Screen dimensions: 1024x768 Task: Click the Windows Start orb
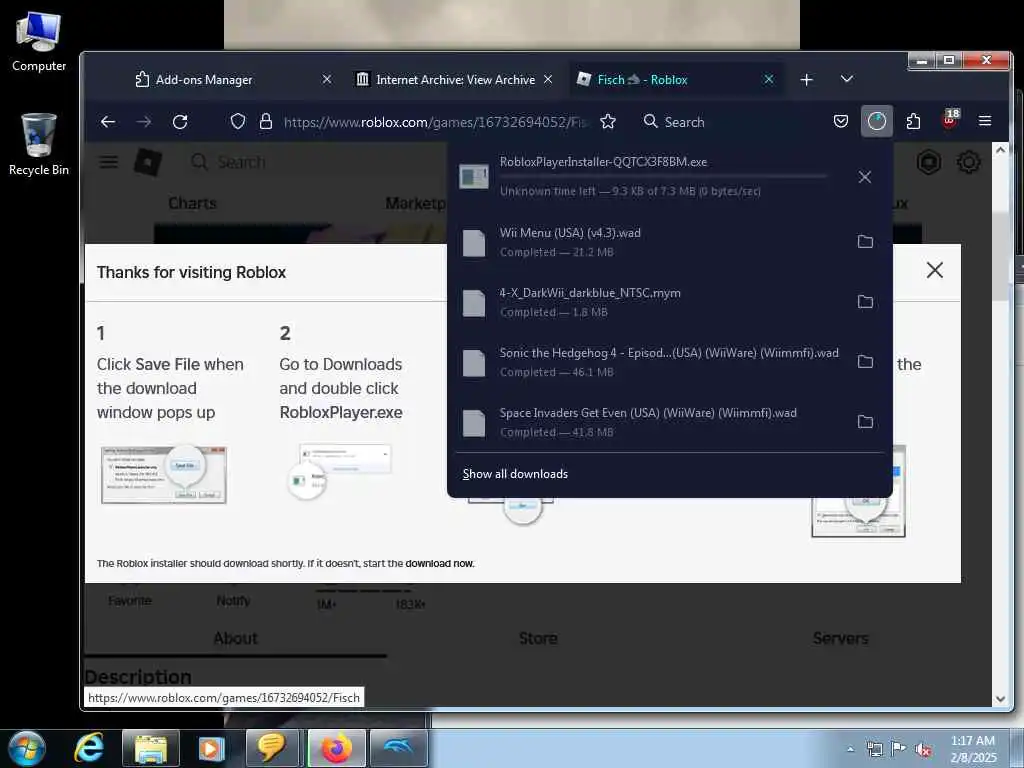coord(26,748)
